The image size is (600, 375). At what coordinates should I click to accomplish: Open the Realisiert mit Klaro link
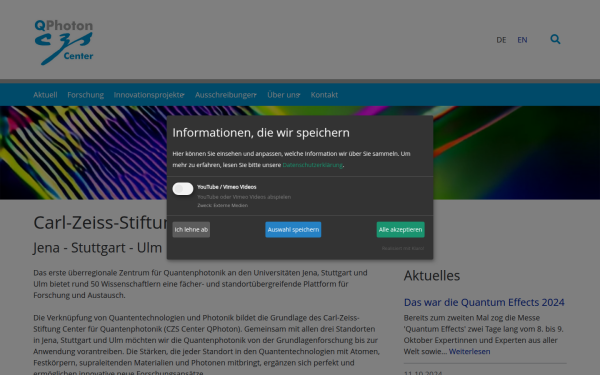pos(403,248)
